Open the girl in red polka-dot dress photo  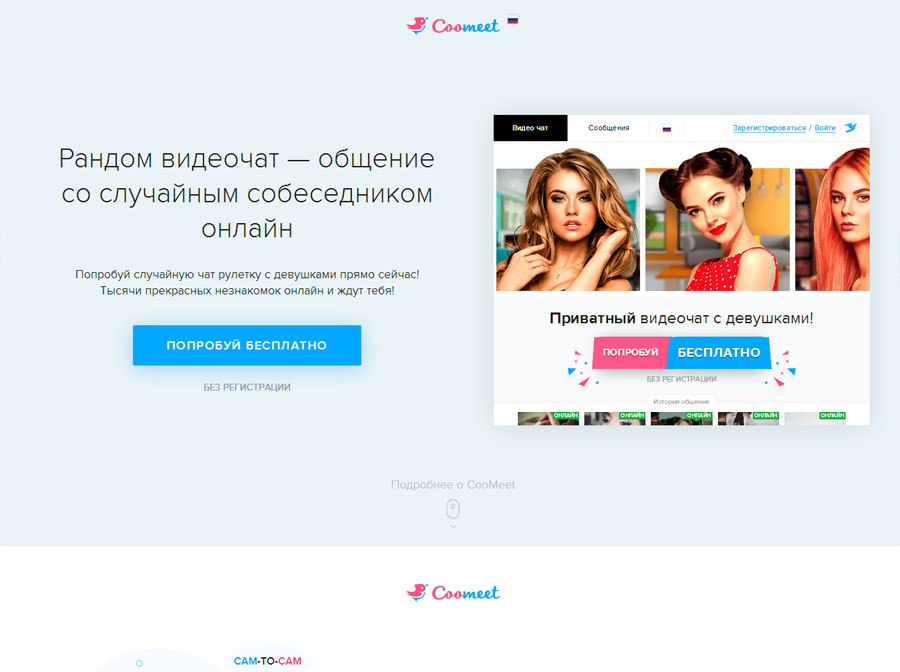coord(717,220)
